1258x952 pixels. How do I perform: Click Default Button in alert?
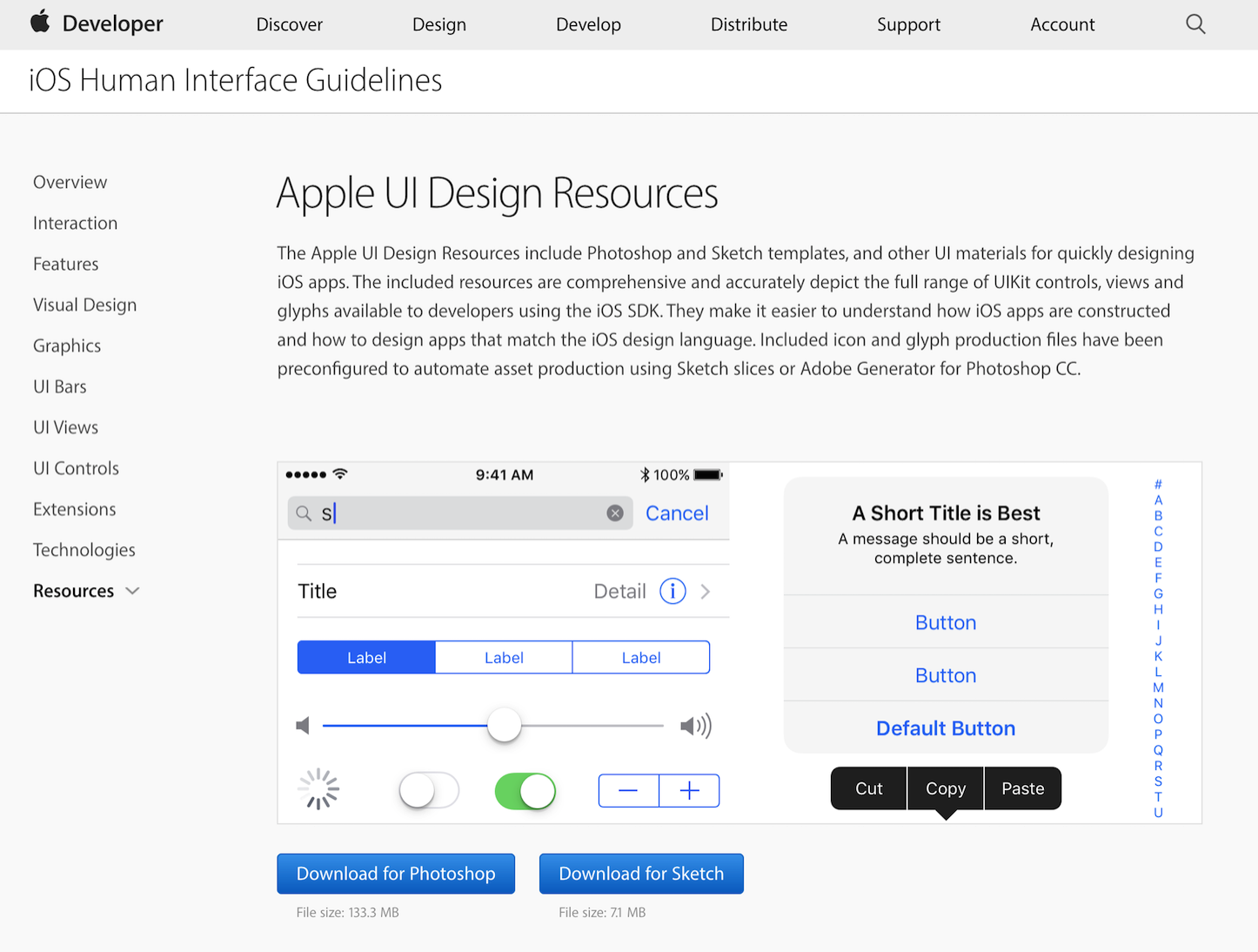pyautogui.click(x=946, y=728)
